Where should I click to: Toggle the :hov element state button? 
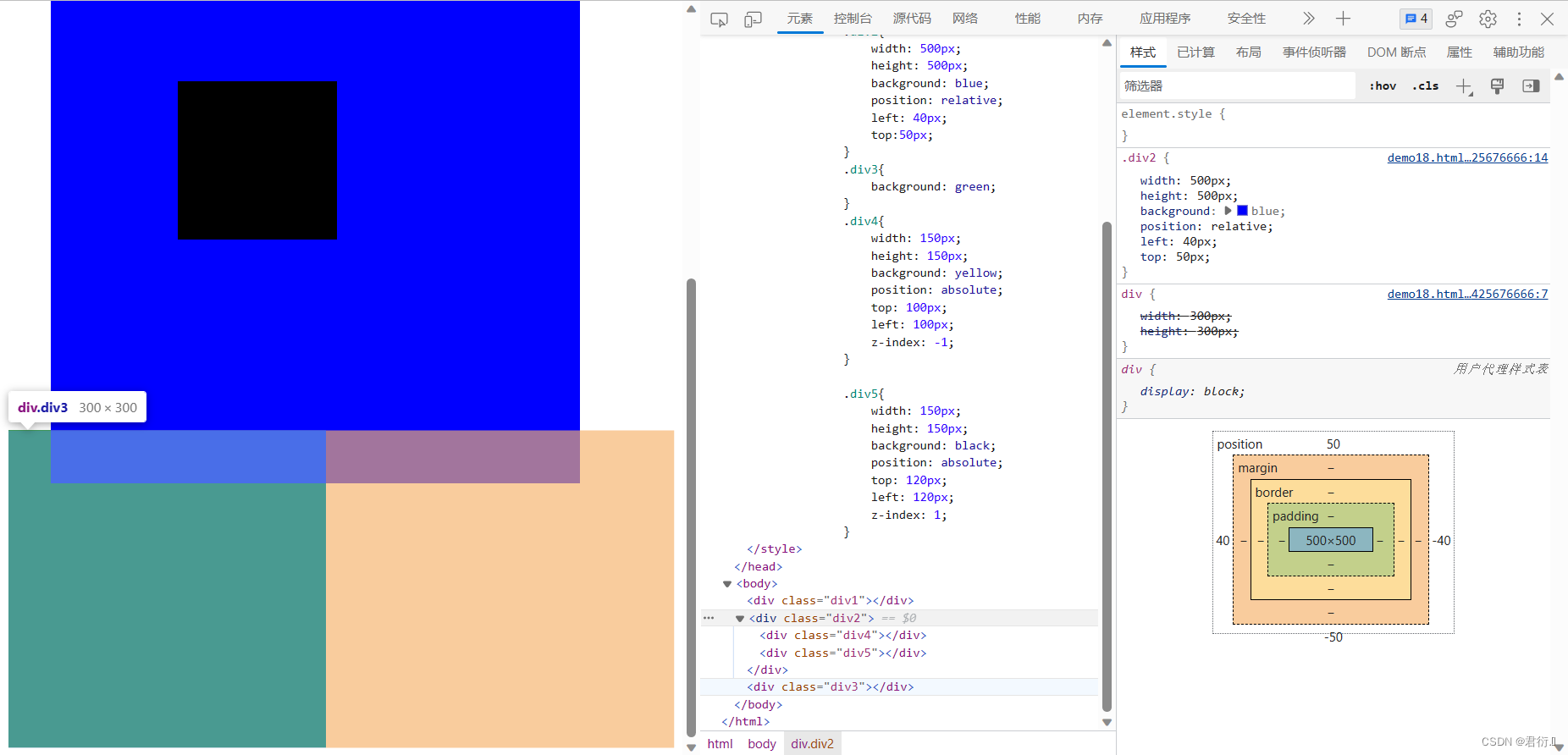(x=1383, y=86)
